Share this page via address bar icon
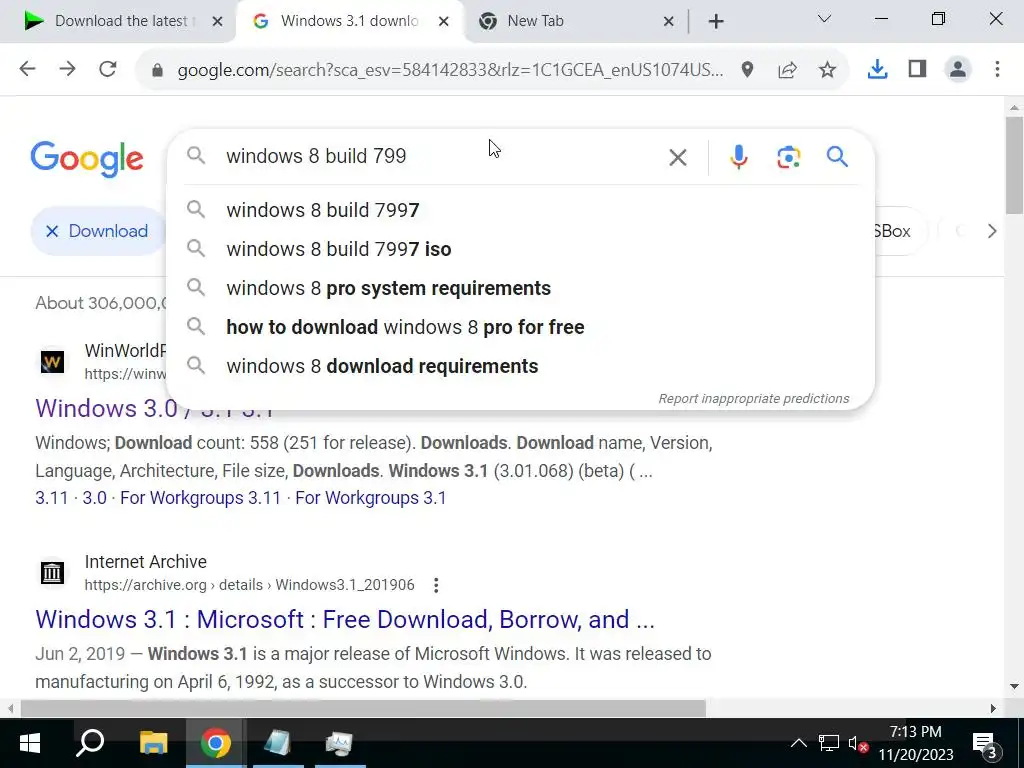The width and height of the screenshot is (1024, 768). pyautogui.click(x=788, y=69)
